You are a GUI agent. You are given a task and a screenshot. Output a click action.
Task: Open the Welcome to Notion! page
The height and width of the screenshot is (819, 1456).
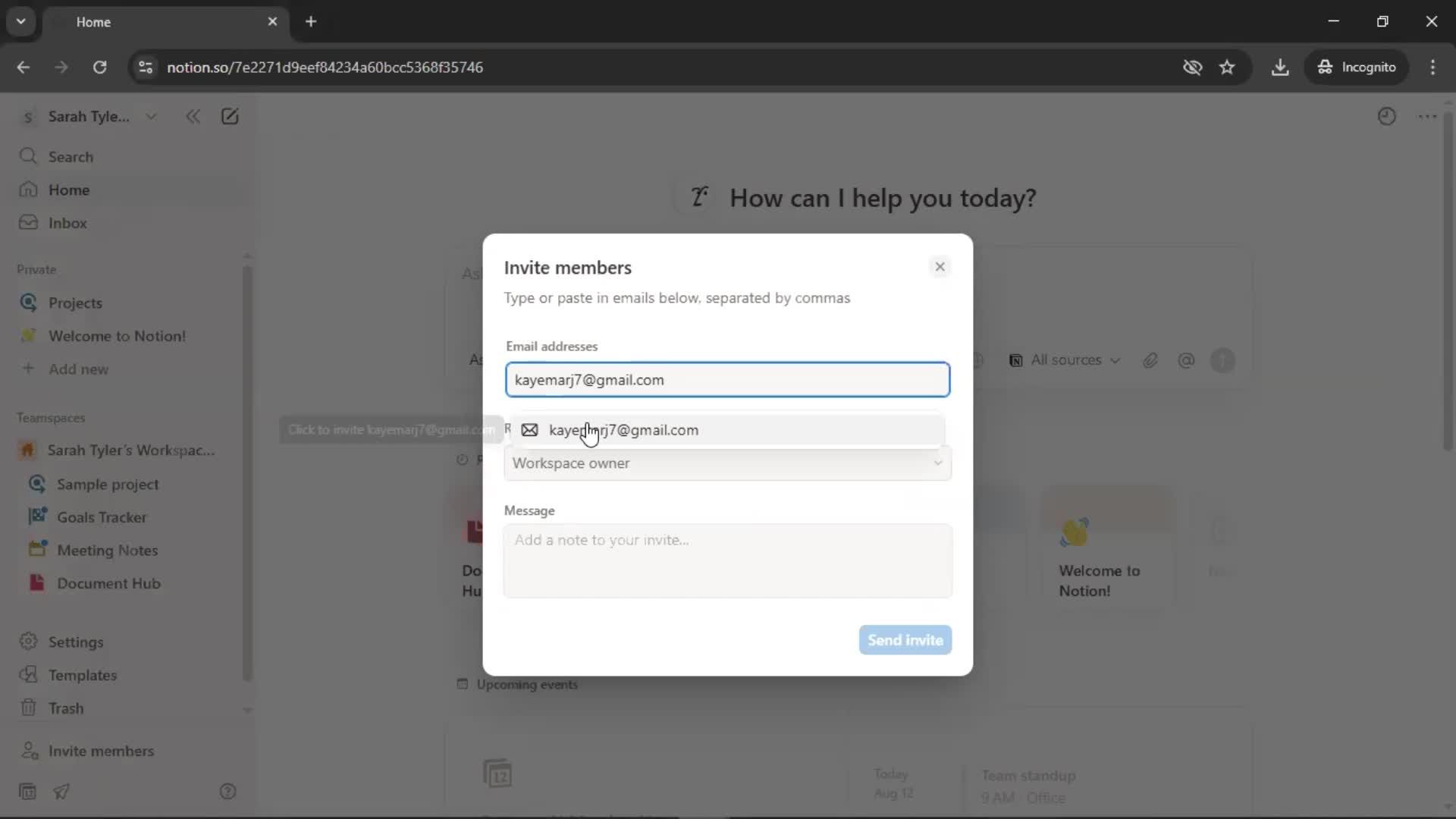click(x=129, y=336)
